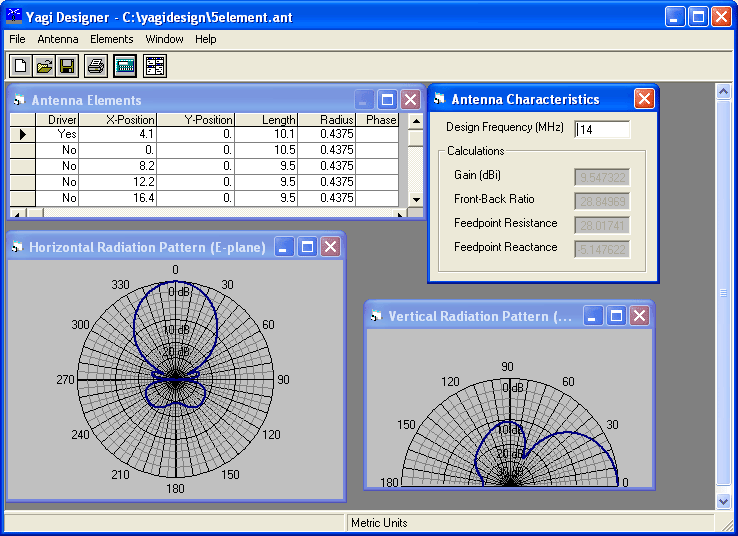Click the New file toolbar icon
The height and width of the screenshot is (536, 738).
[x=20, y=66]
